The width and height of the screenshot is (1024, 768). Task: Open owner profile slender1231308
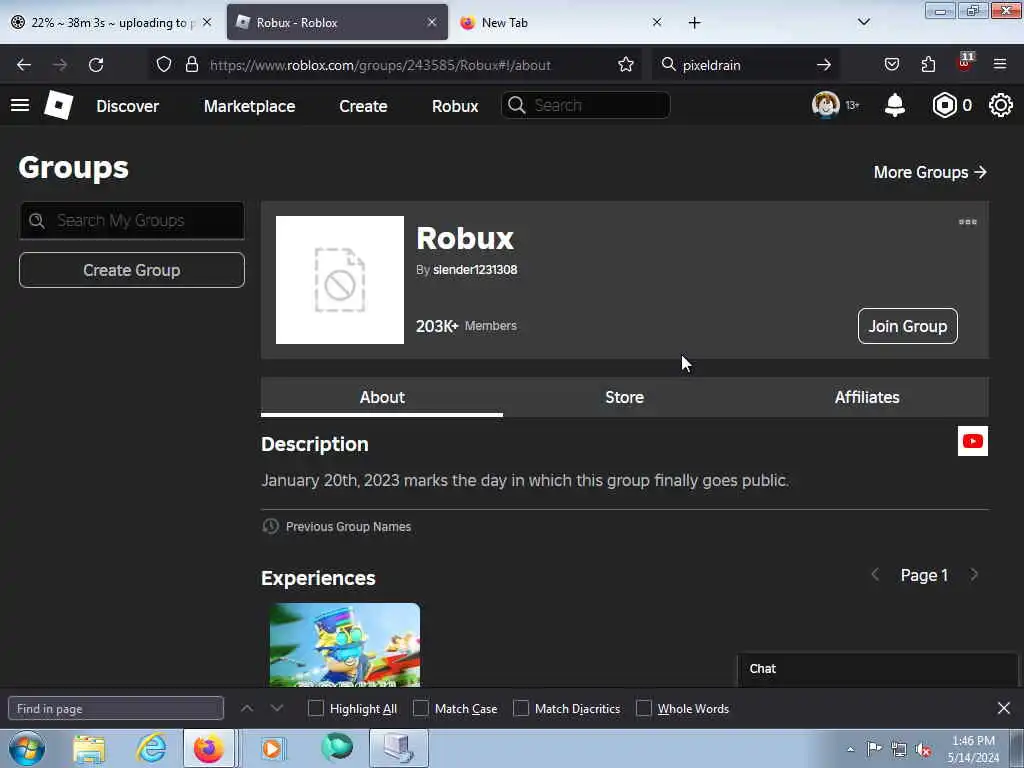(x=475, y=270)
